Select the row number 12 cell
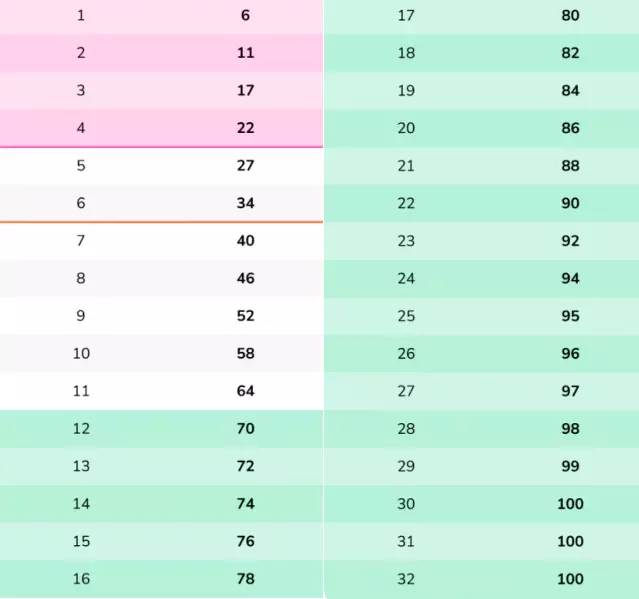639x599 pixels. tap(81, 429)
